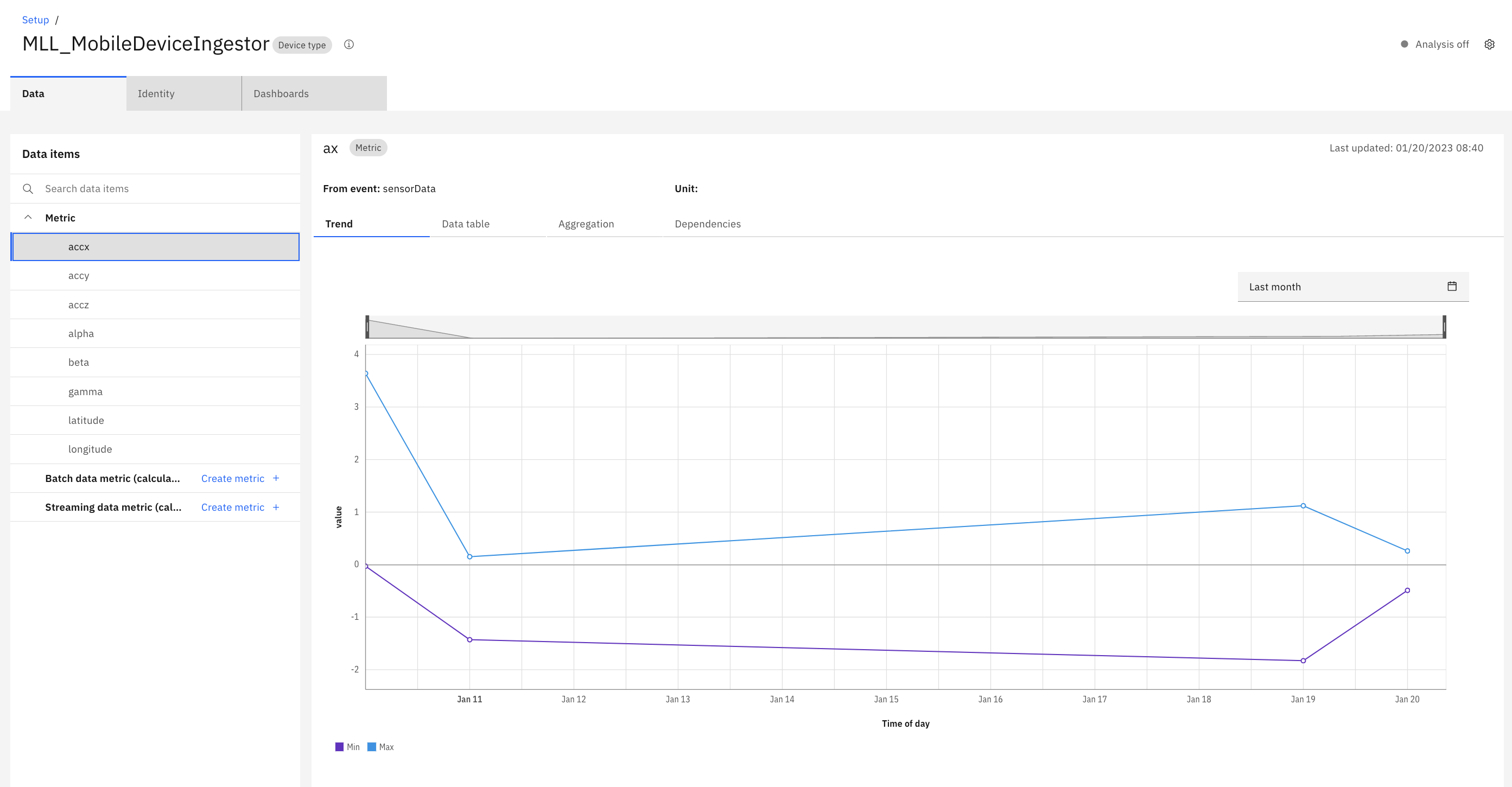
Task: Switch to the Identity tab
Action: point(184,93)
